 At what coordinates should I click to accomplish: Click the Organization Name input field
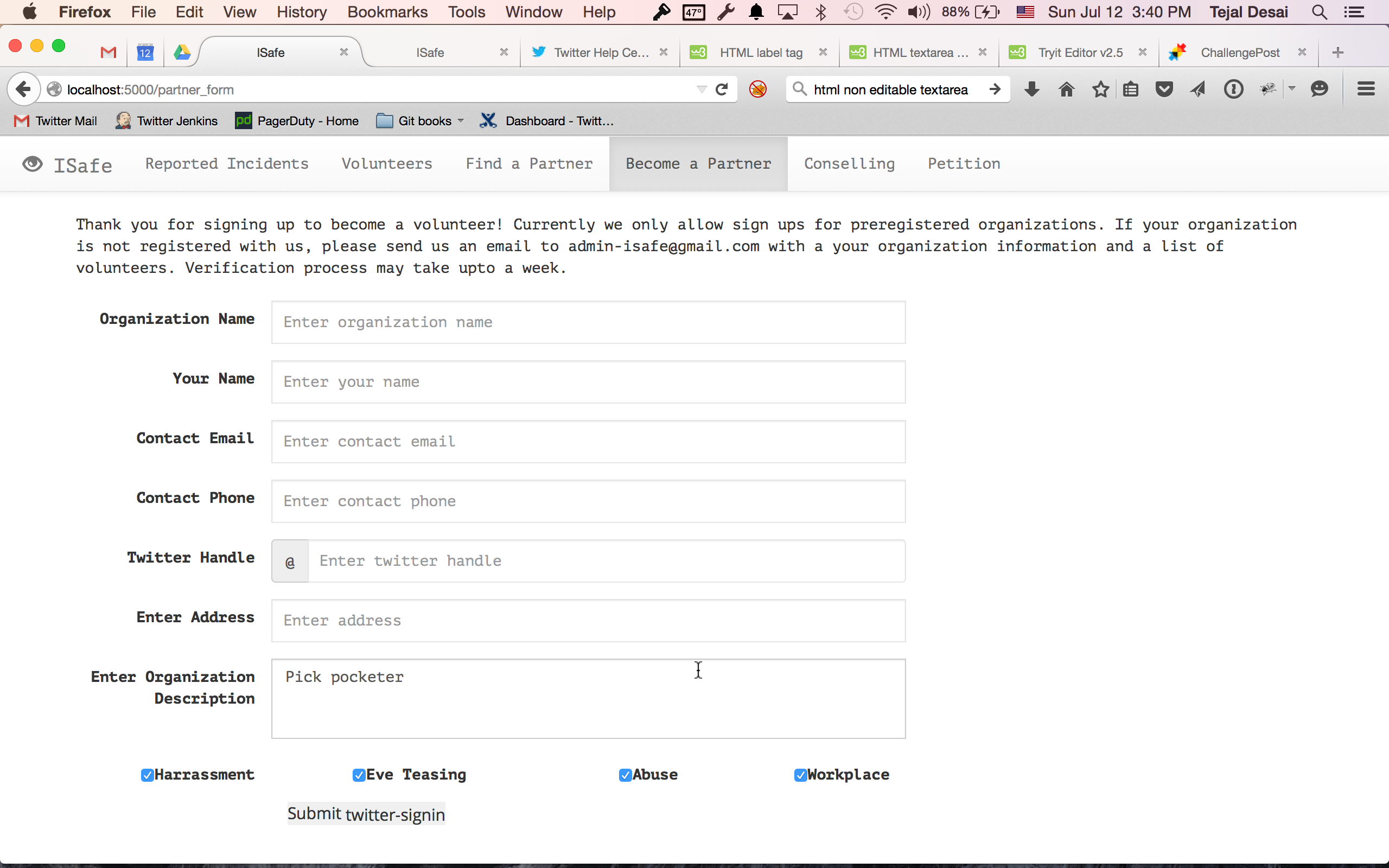(588, 322)
